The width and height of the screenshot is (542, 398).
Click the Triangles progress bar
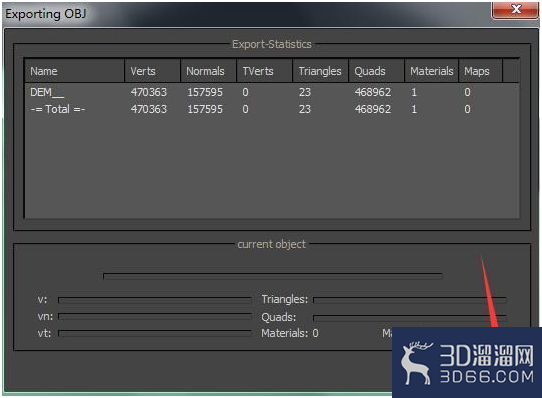pyautogui.click(x=410, y=300)
